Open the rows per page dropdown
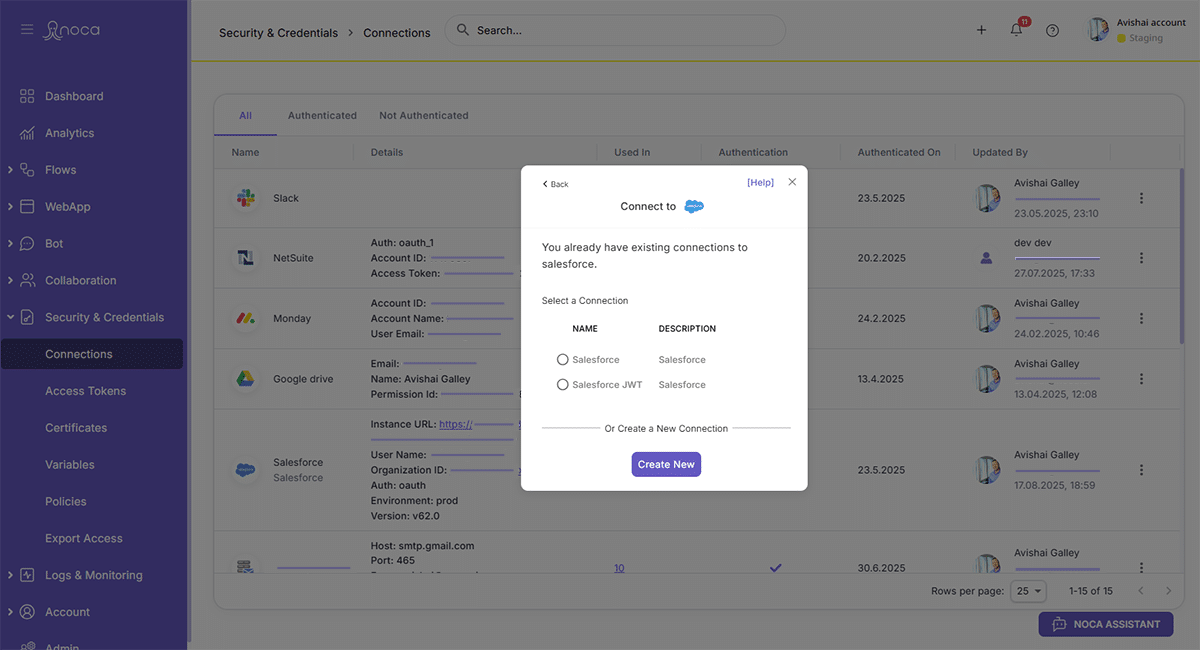The width and height of the screenshot is (1200, 650). coord(1028,591)
